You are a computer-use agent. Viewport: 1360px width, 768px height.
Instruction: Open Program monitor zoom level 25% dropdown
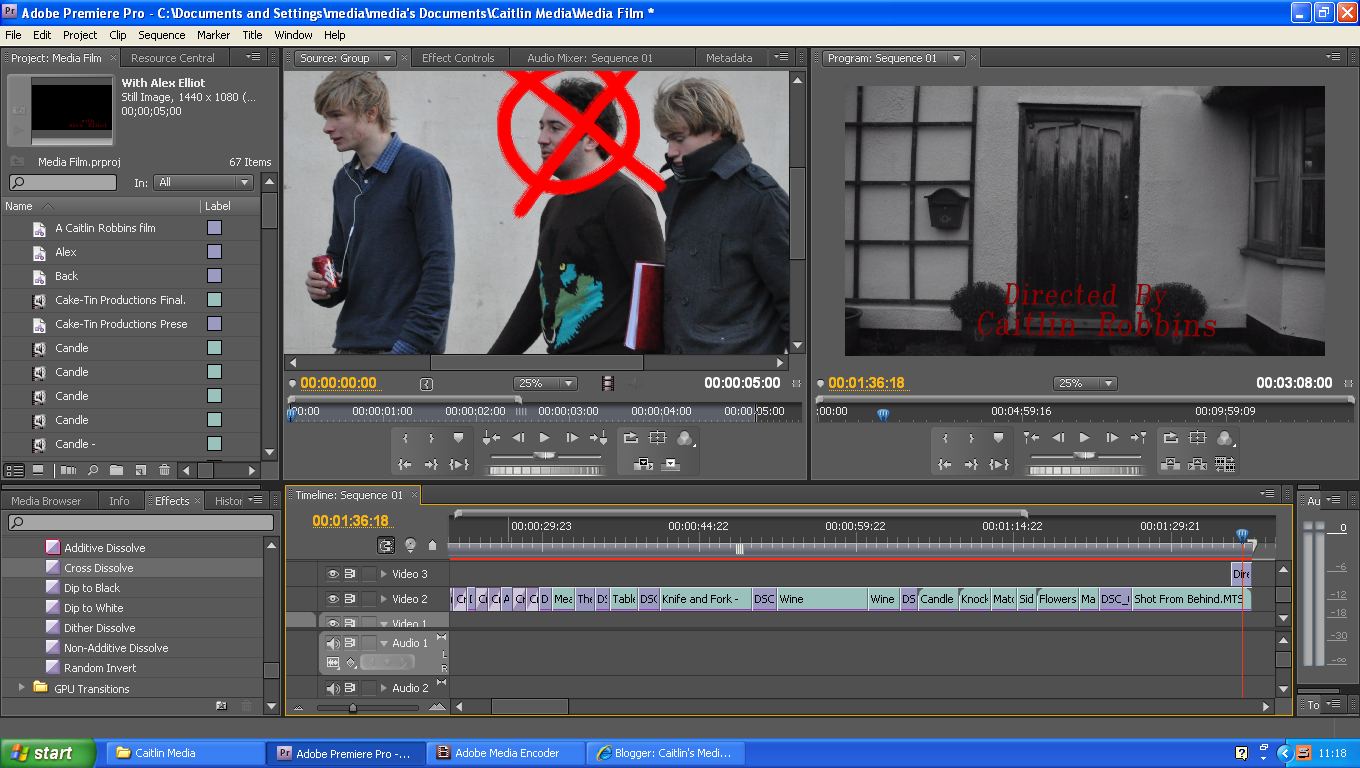pos(1085,383)
